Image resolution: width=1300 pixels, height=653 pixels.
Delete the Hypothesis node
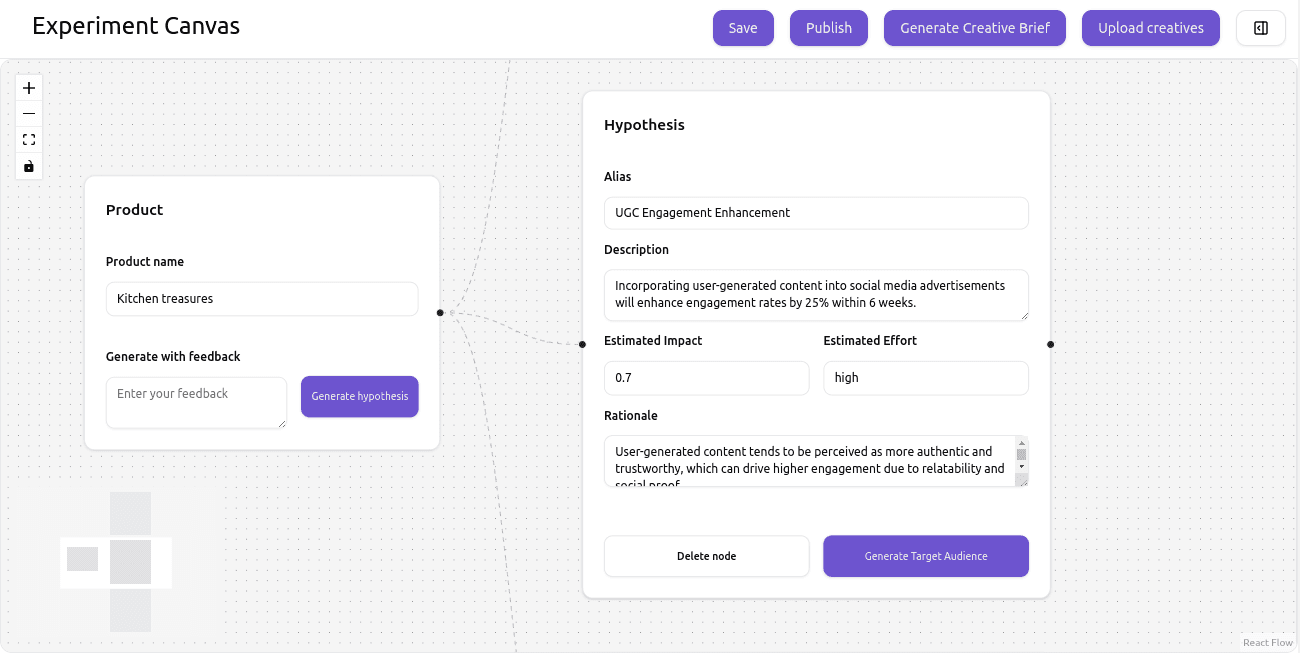point(706,556)
